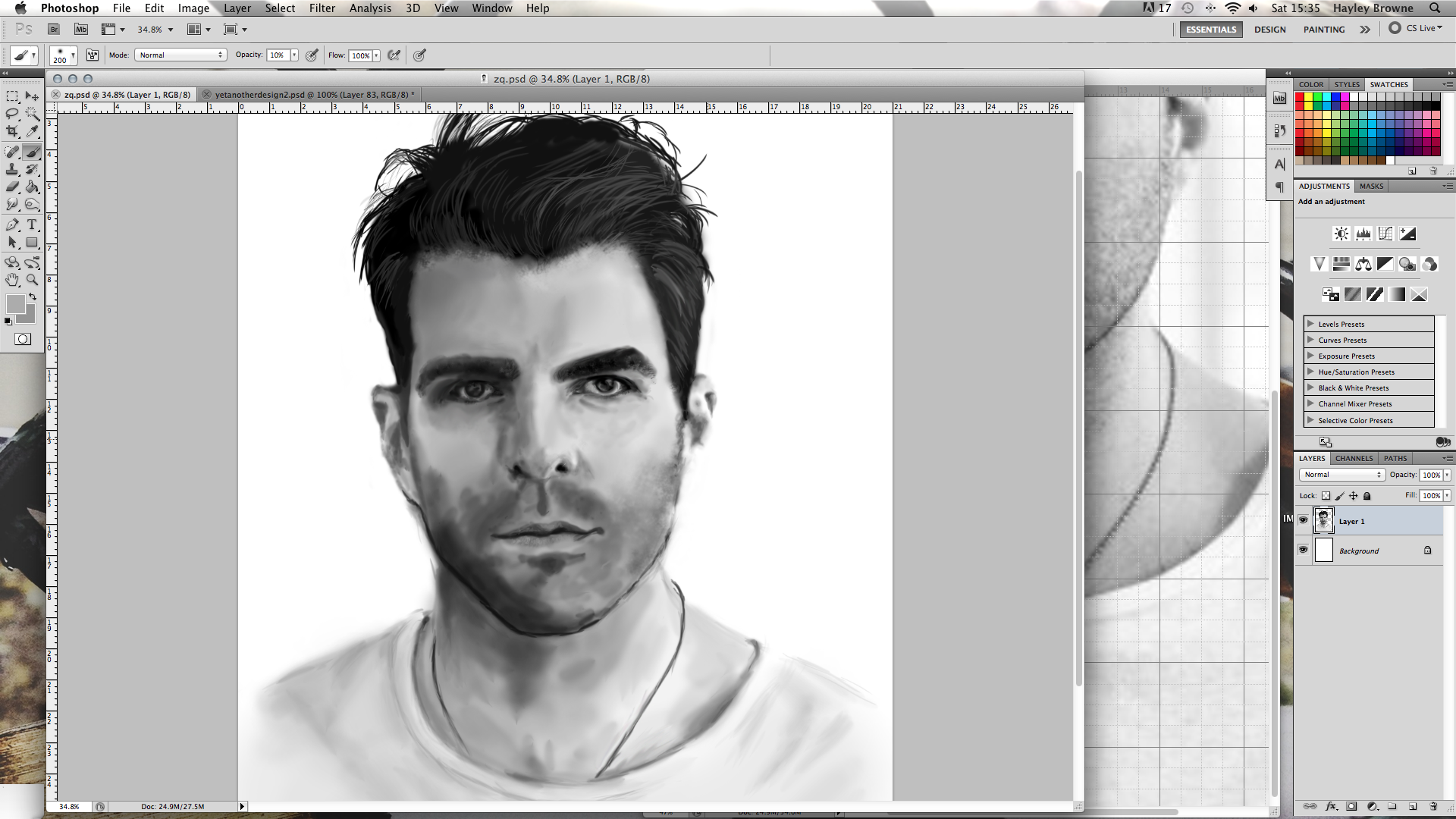Open CS Live menu
The width and height of the screenshot is (1456, 819).
tap(1416, 28)
